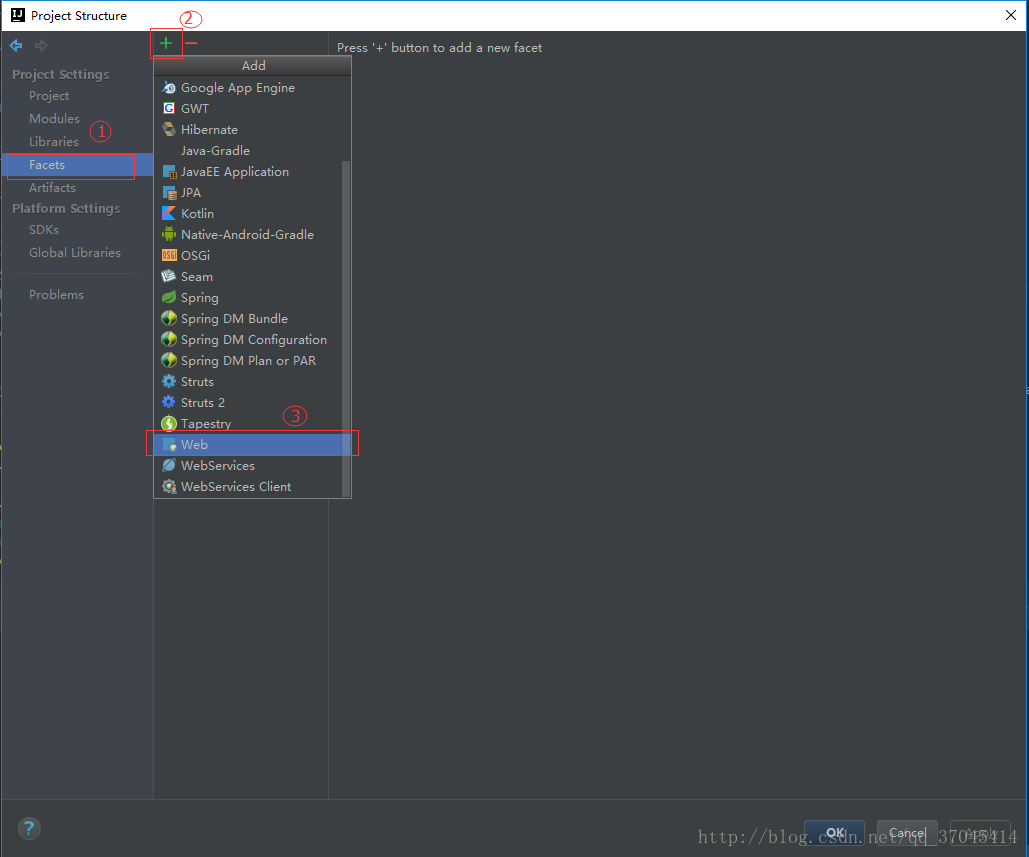The width and height of the screenshot is (1029, 857).
Task: Click the Web facet icon
Action: pos(169,444)
